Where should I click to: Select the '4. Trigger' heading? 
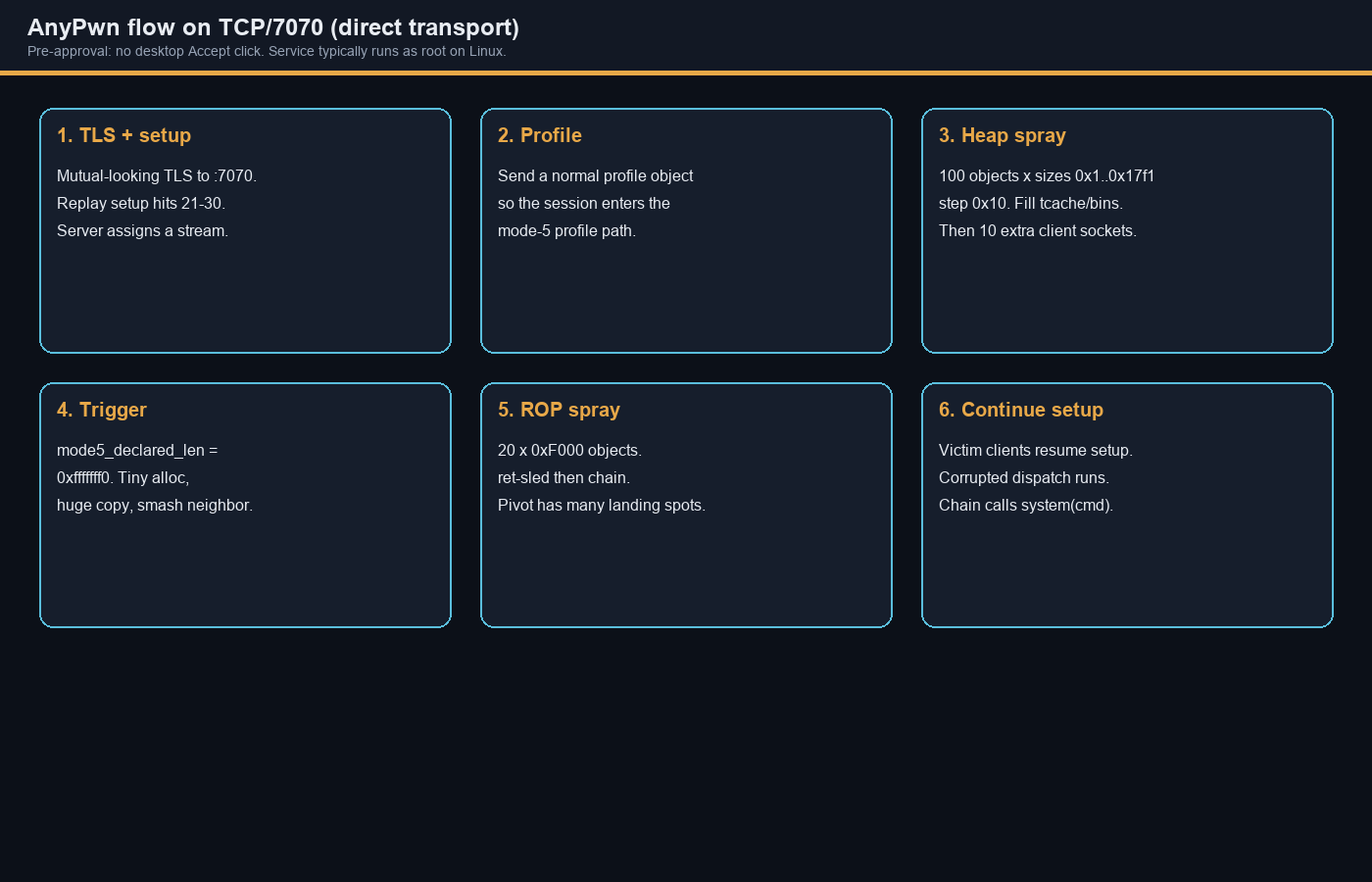[102, 410]
